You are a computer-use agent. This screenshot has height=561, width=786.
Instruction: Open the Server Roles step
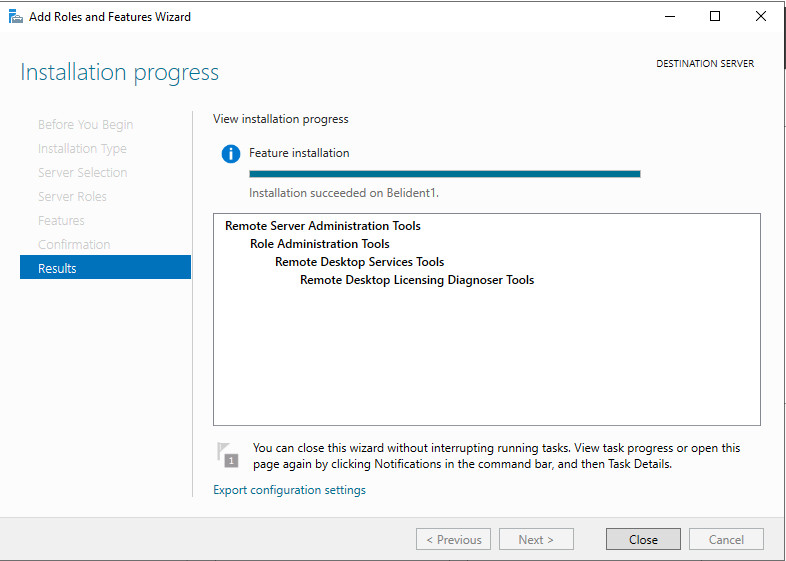(x=72, y=197)
